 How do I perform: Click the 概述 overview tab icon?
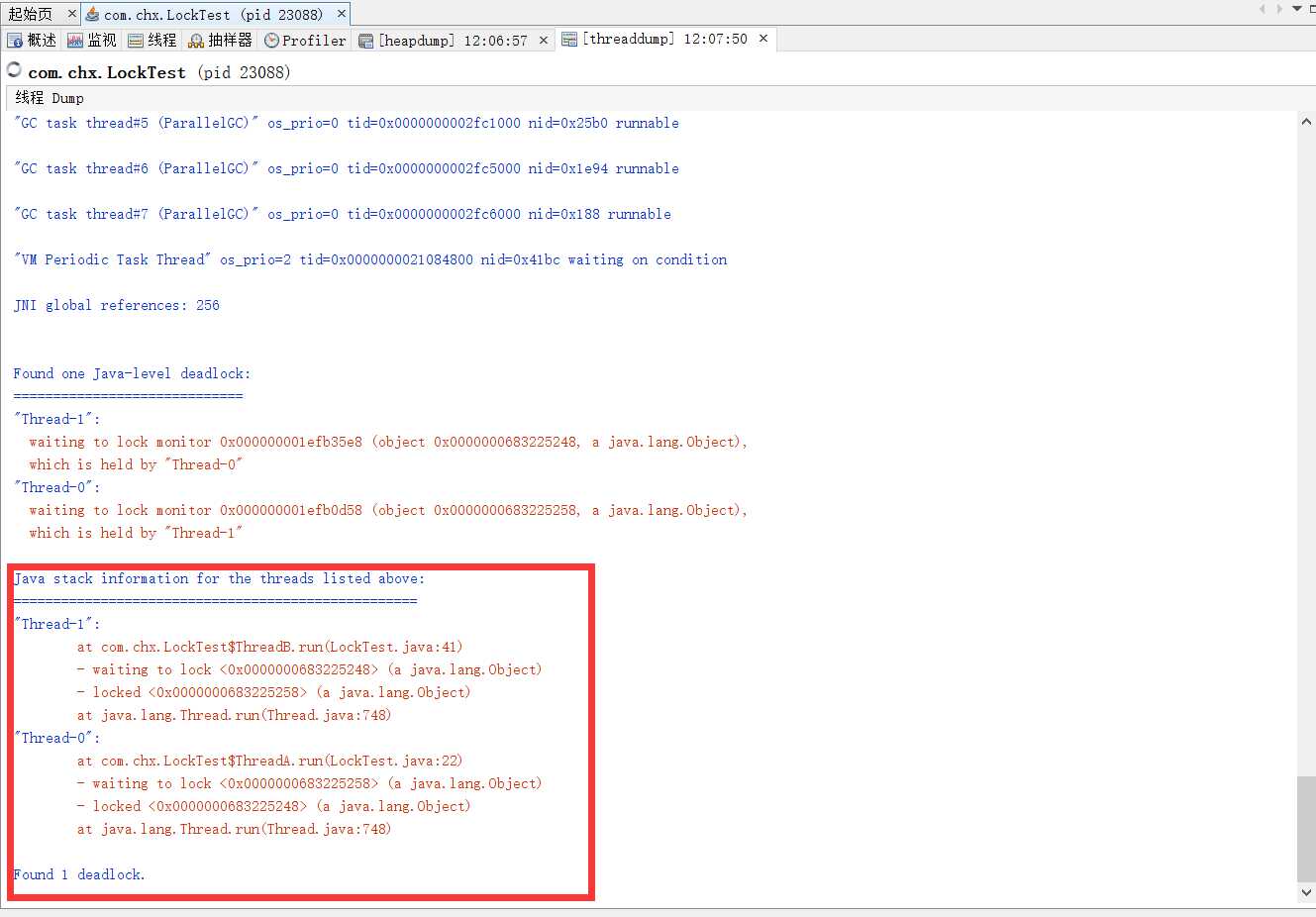(15, 40)
